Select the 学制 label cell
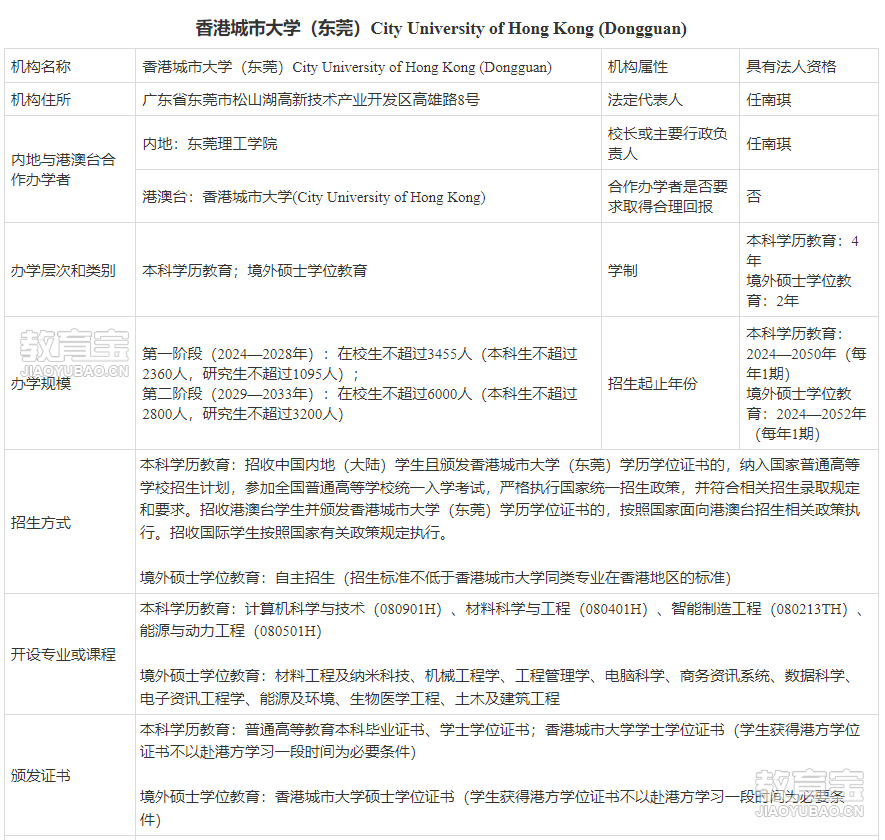 [x=671, y=269]
